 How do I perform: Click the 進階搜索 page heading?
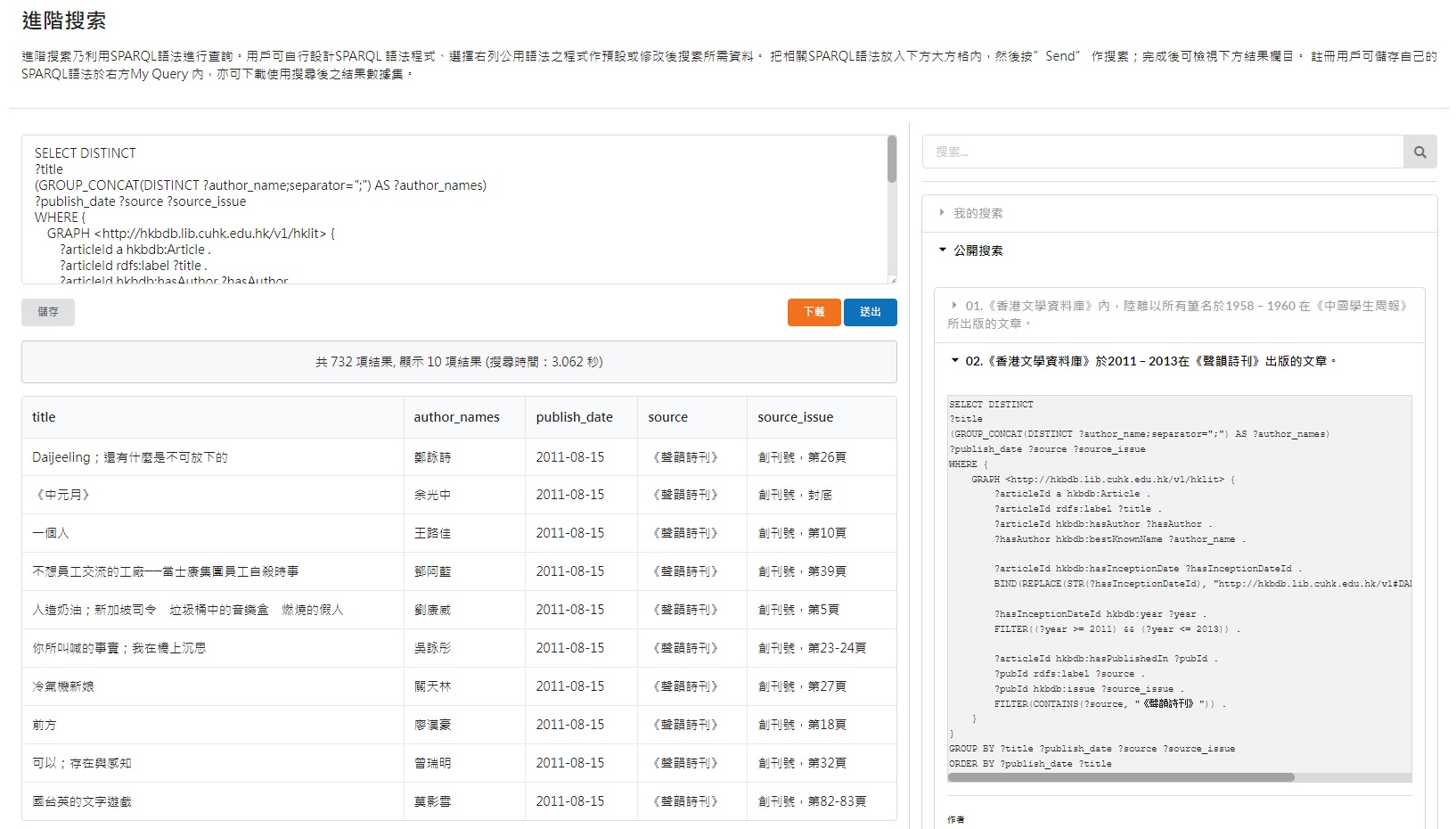pyautogui.click(x=64, y=21)
